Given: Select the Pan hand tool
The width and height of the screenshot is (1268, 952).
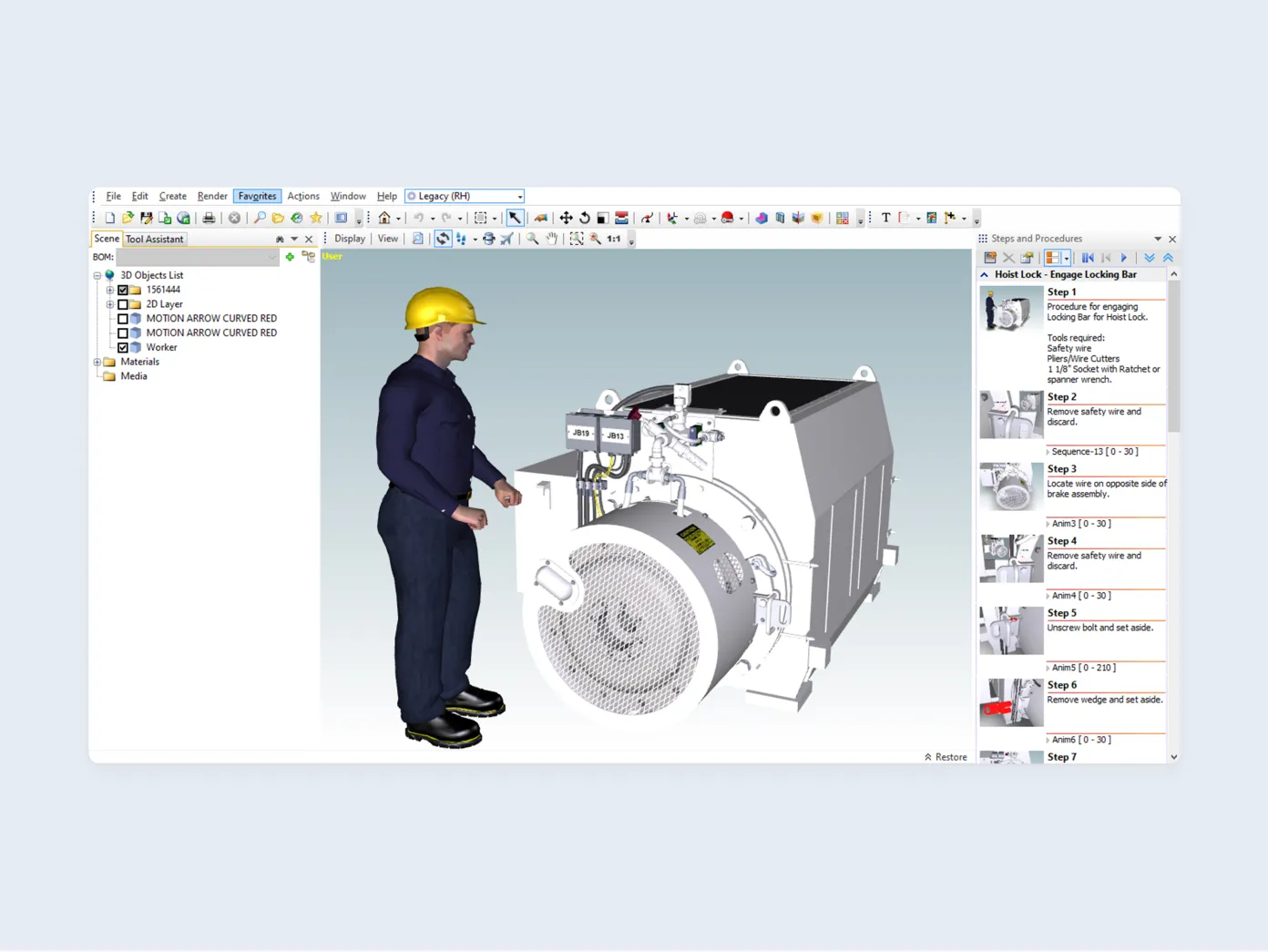Looking at the screenshot, I should 551,239.
